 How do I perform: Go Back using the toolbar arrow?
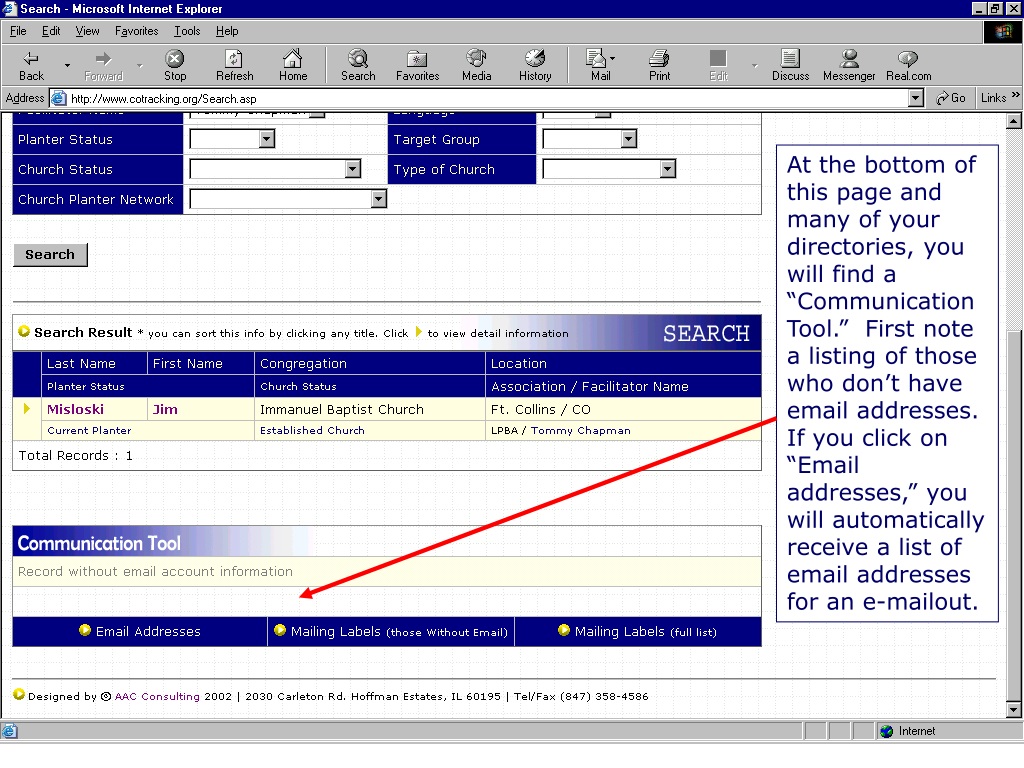pos(31,65)
